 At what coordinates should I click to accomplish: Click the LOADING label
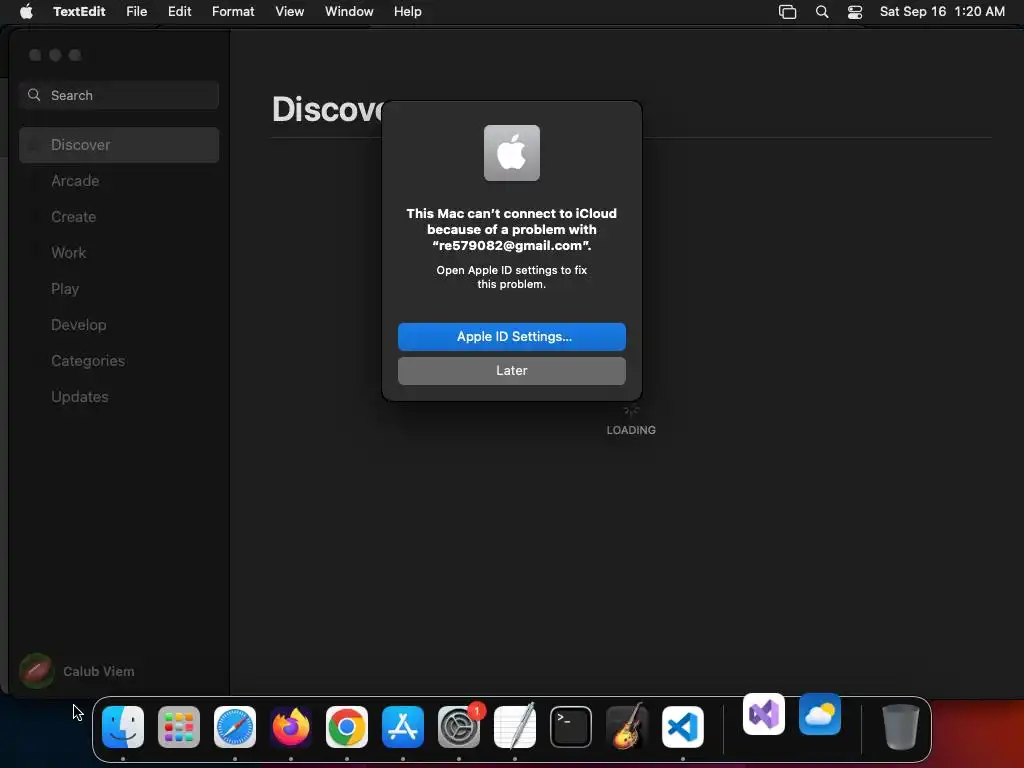pos(631,430)
